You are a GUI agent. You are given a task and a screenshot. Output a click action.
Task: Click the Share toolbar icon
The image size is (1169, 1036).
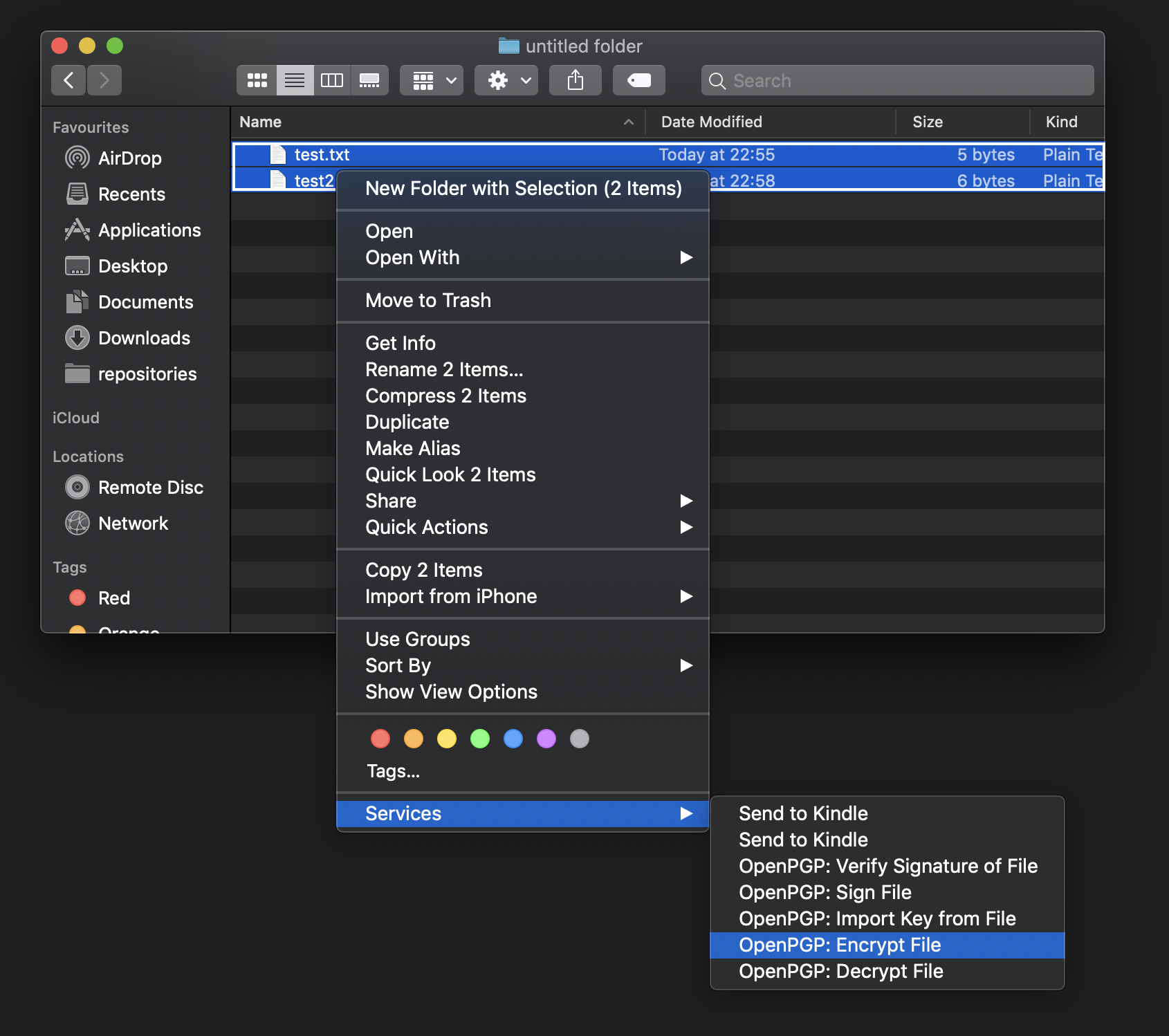click(575, 80)
